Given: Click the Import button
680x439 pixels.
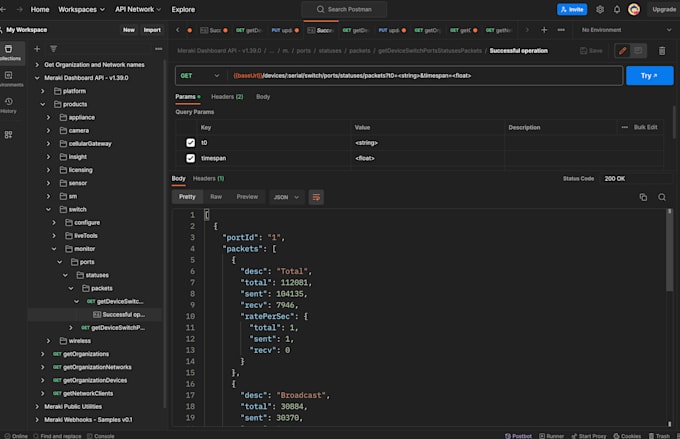Looking at the screenshot, I should (152, 30).
